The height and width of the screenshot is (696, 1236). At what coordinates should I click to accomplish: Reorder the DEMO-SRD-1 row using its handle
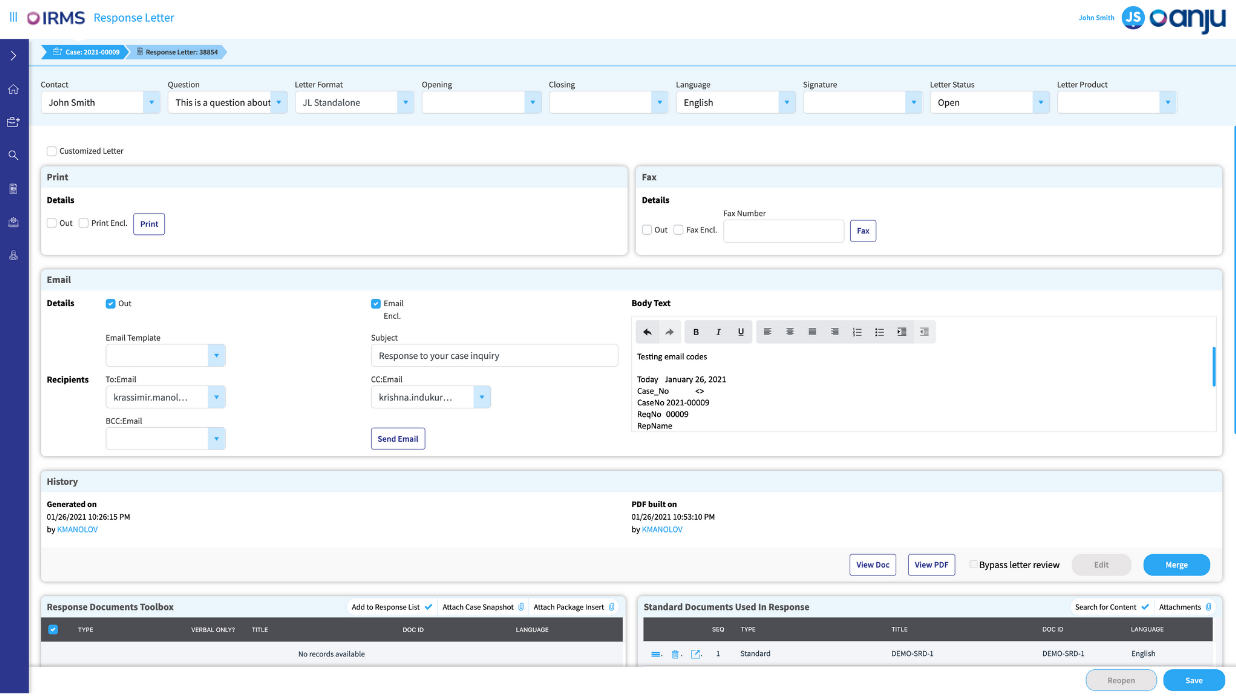point(656,654)
